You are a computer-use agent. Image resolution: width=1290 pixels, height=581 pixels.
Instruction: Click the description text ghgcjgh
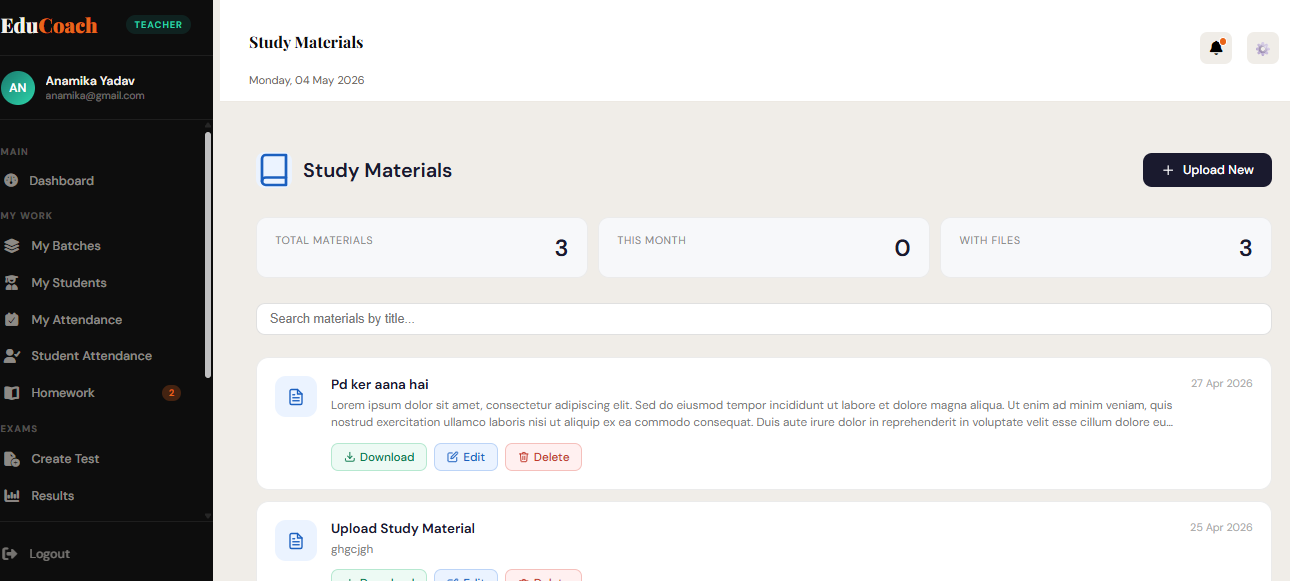point(352,549)
